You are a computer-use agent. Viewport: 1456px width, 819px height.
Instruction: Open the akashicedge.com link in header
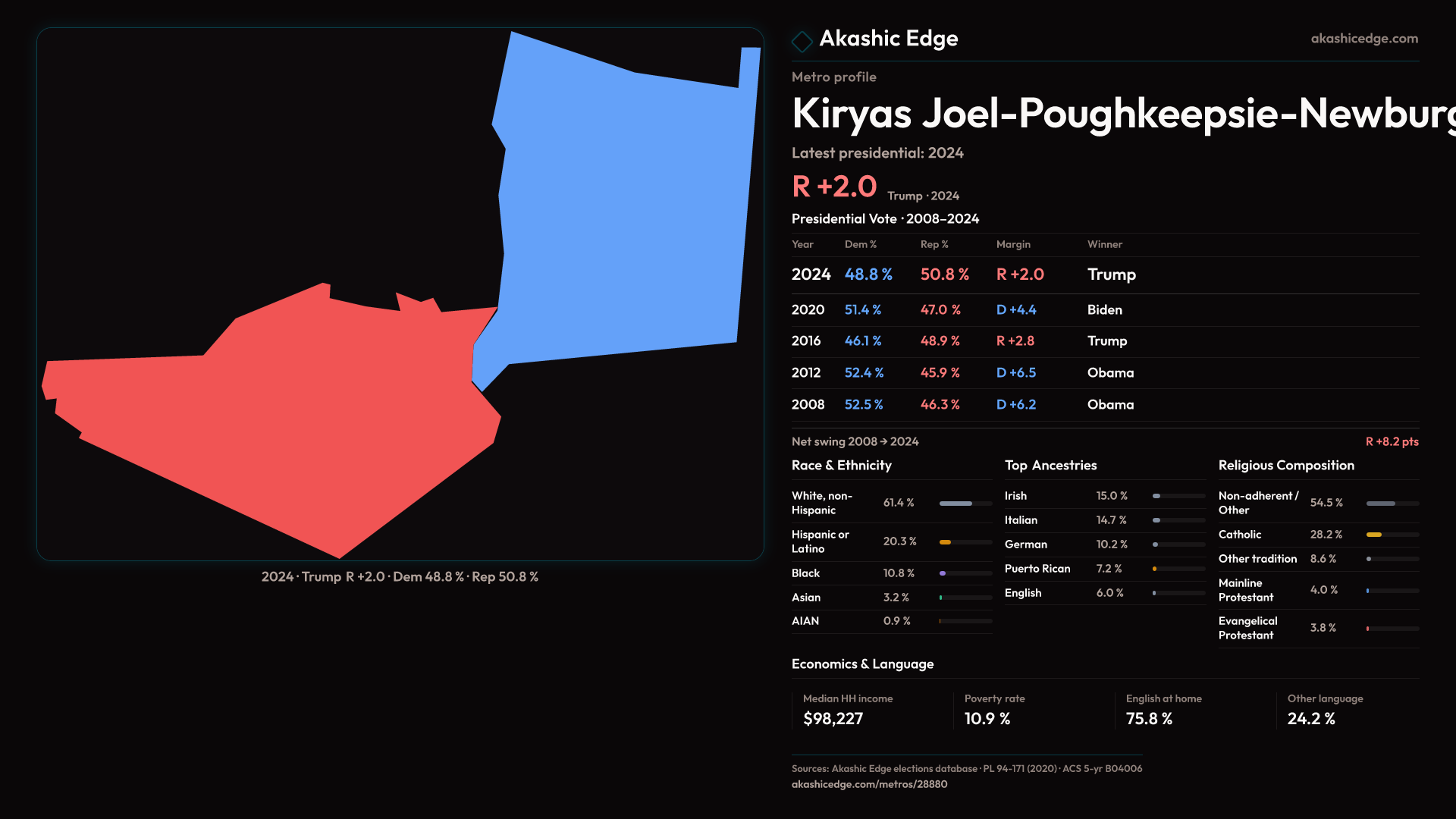(1363, 38)
